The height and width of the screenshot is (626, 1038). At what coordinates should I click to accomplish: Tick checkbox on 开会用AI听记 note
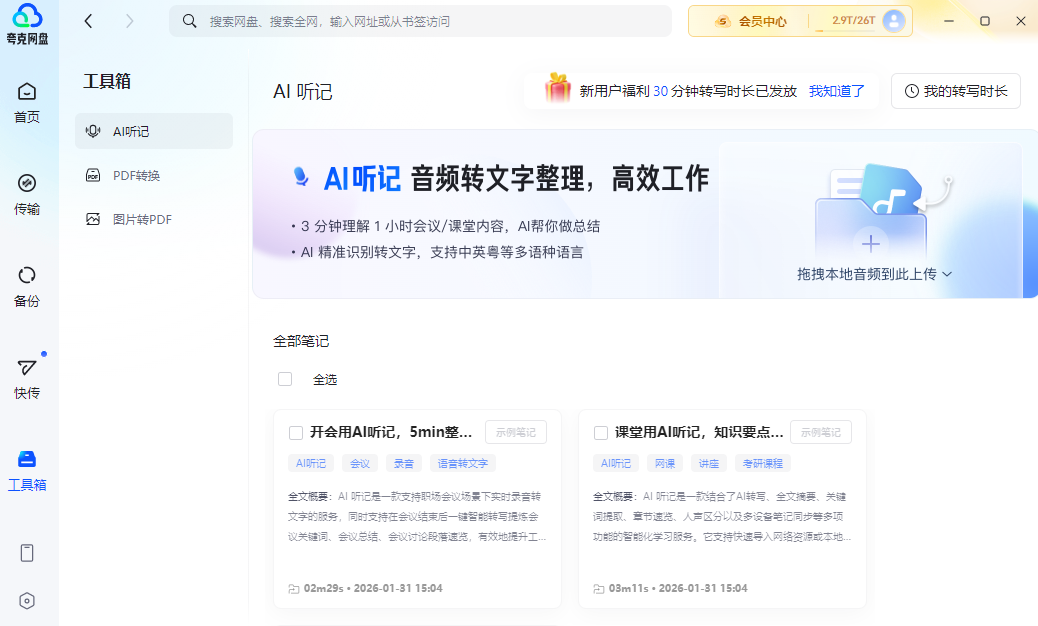click(296, 433)
